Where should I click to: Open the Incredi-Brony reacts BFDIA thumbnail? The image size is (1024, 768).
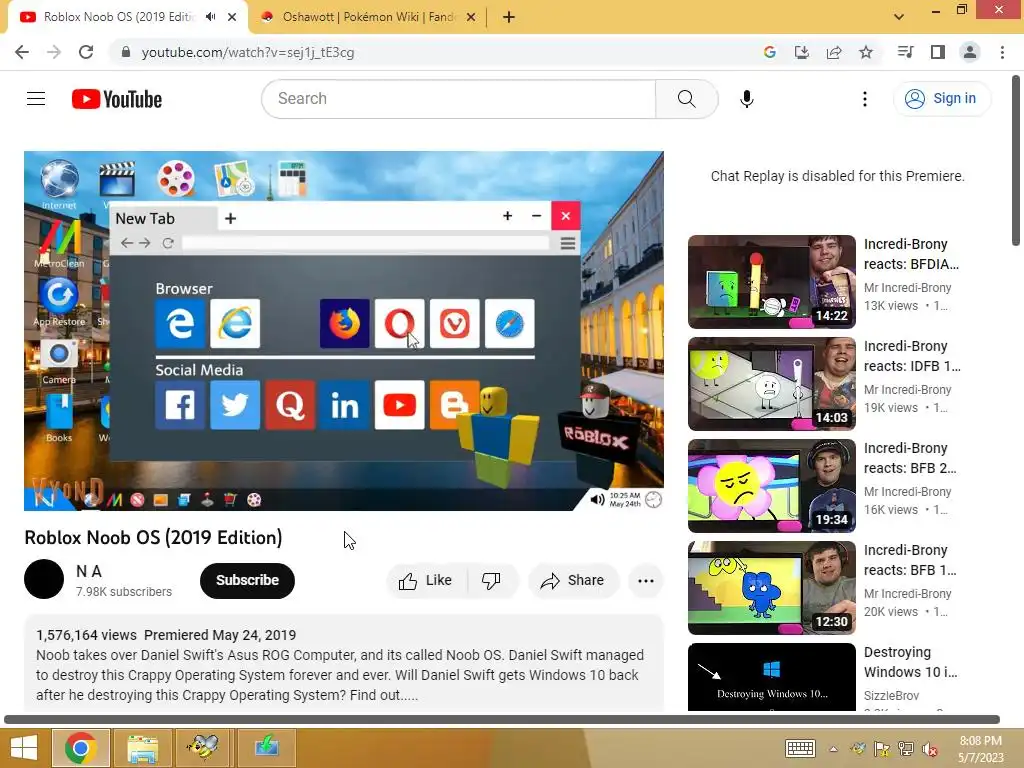[x=771, y=281]
